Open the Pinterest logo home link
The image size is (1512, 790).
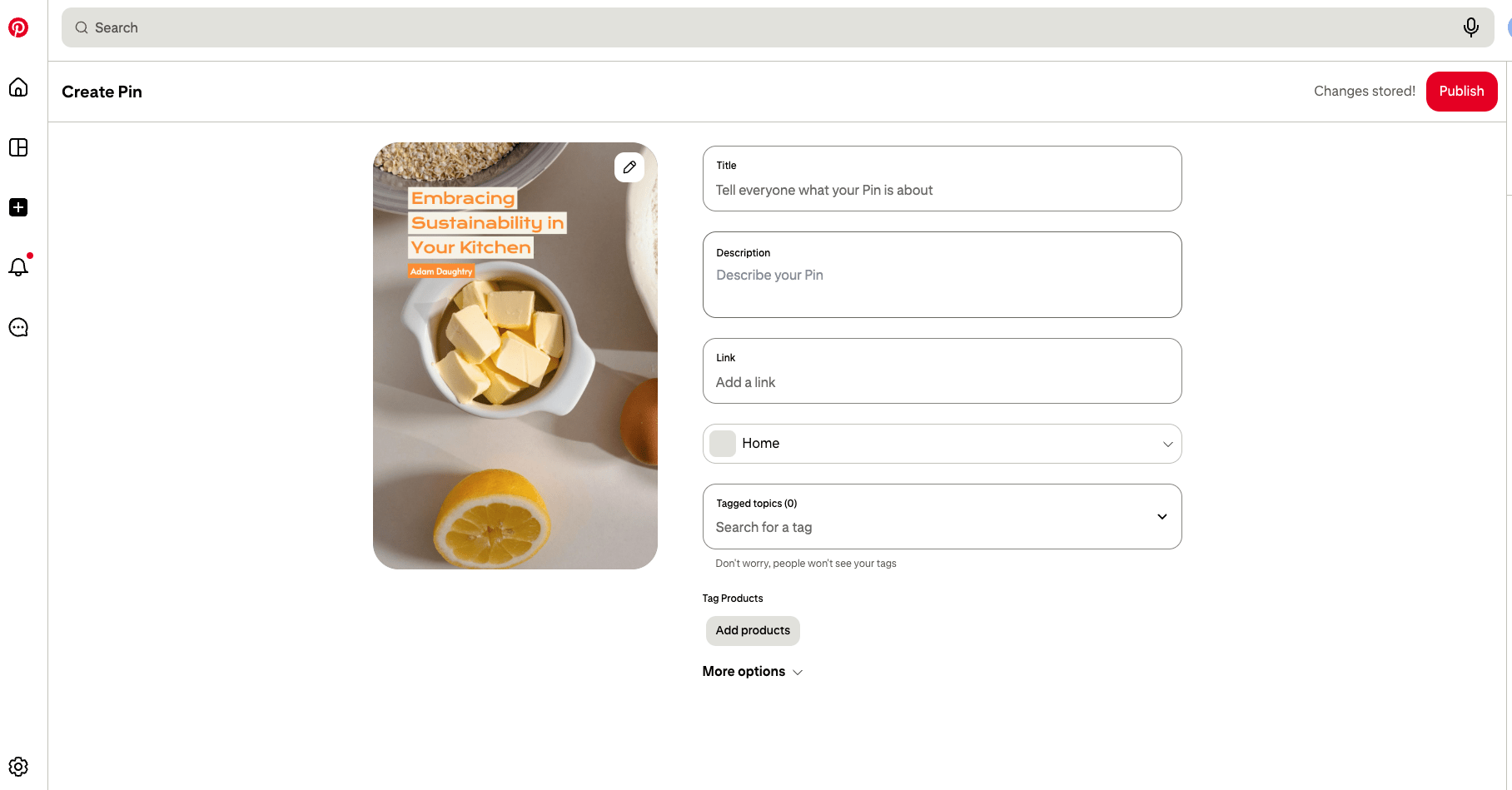coord(18,27)
